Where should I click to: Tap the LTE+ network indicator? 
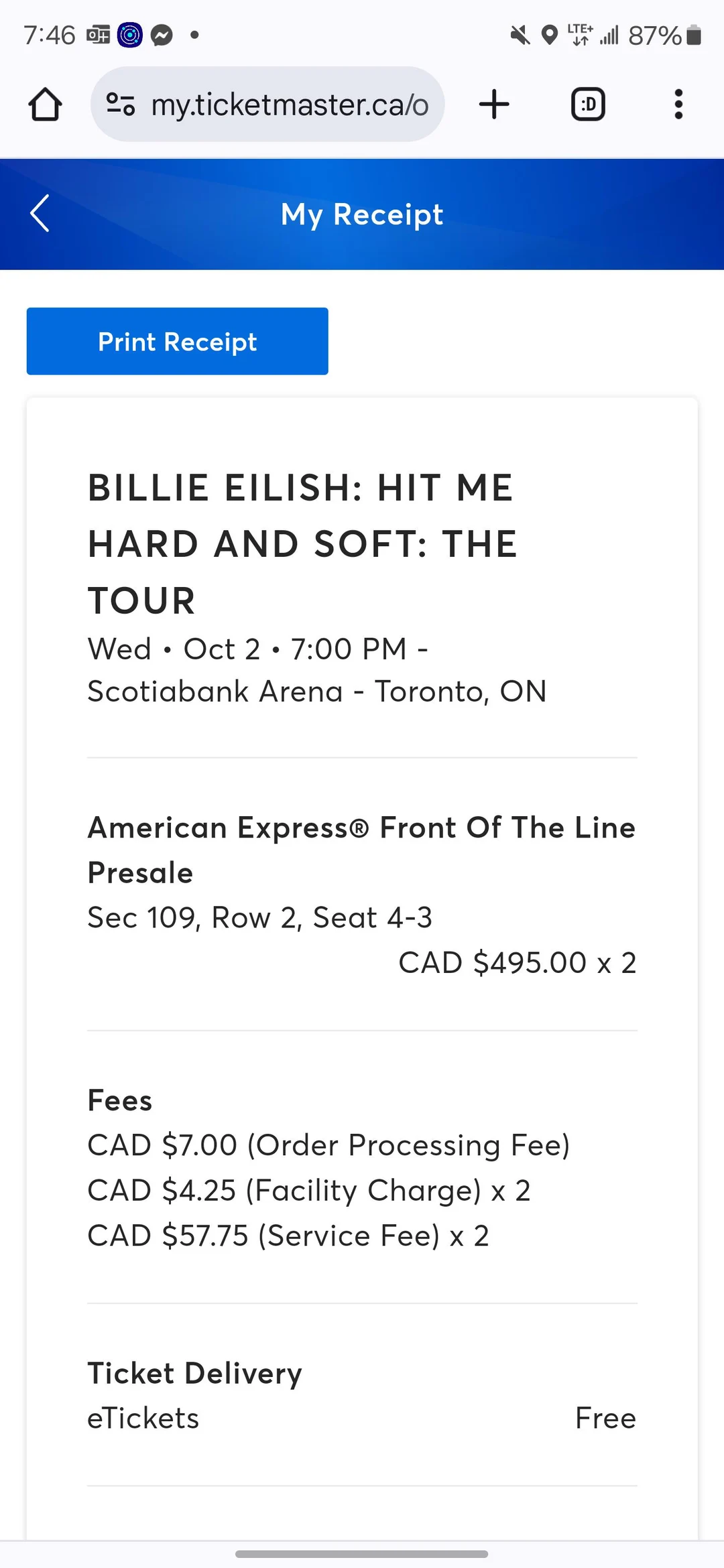[581, 34]
